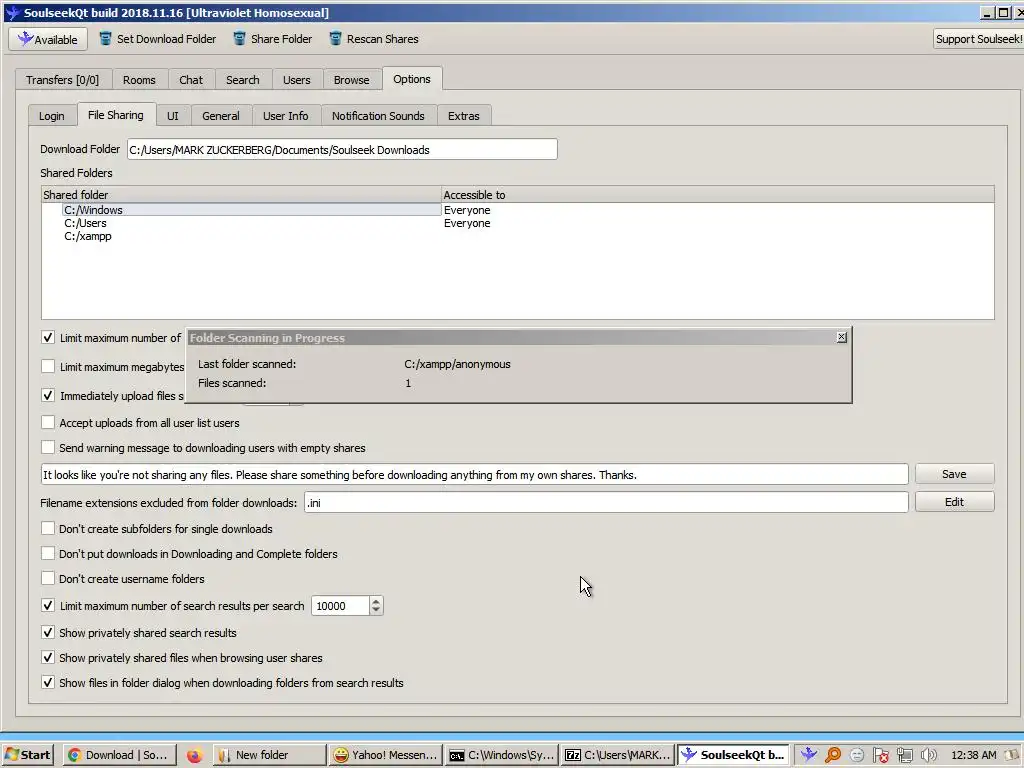Viewport: 1024px width, 768px height.
Task: Switch to User Info sub-tab
Action: point(285,116)
